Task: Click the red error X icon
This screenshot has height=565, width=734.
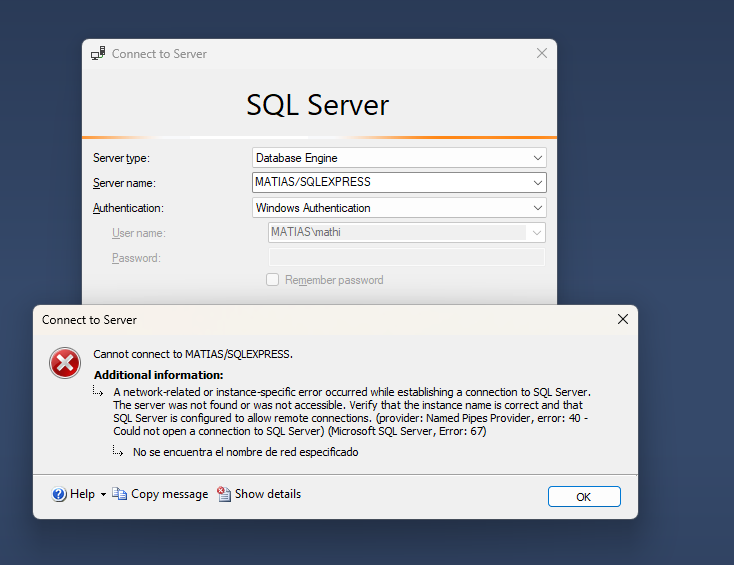Action: point(65,363)
